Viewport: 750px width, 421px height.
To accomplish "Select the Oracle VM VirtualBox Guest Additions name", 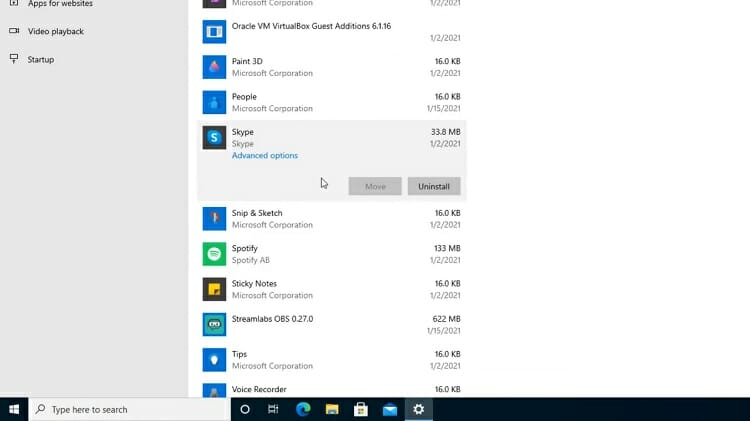I will point(311,26).
